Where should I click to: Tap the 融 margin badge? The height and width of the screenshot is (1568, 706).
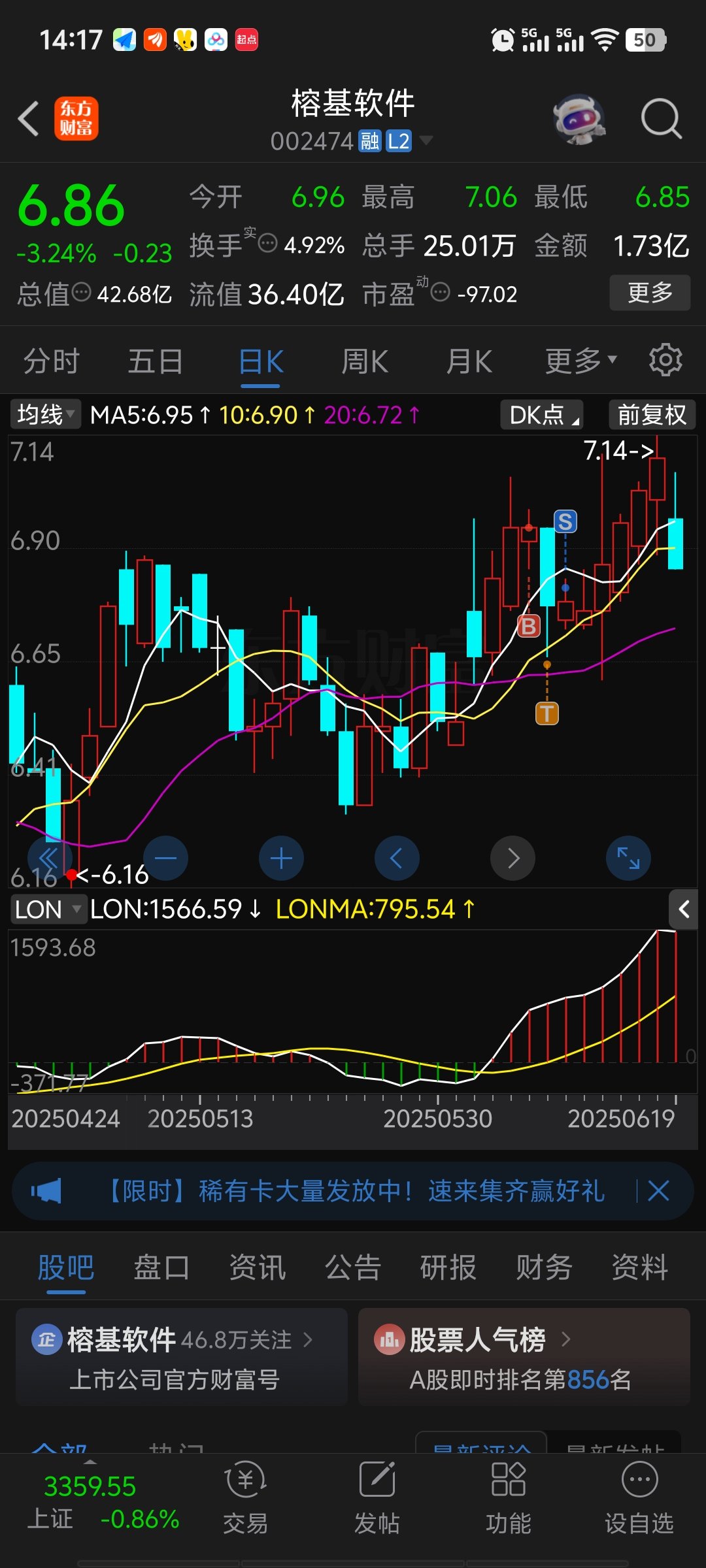click(x=370, y=141)
